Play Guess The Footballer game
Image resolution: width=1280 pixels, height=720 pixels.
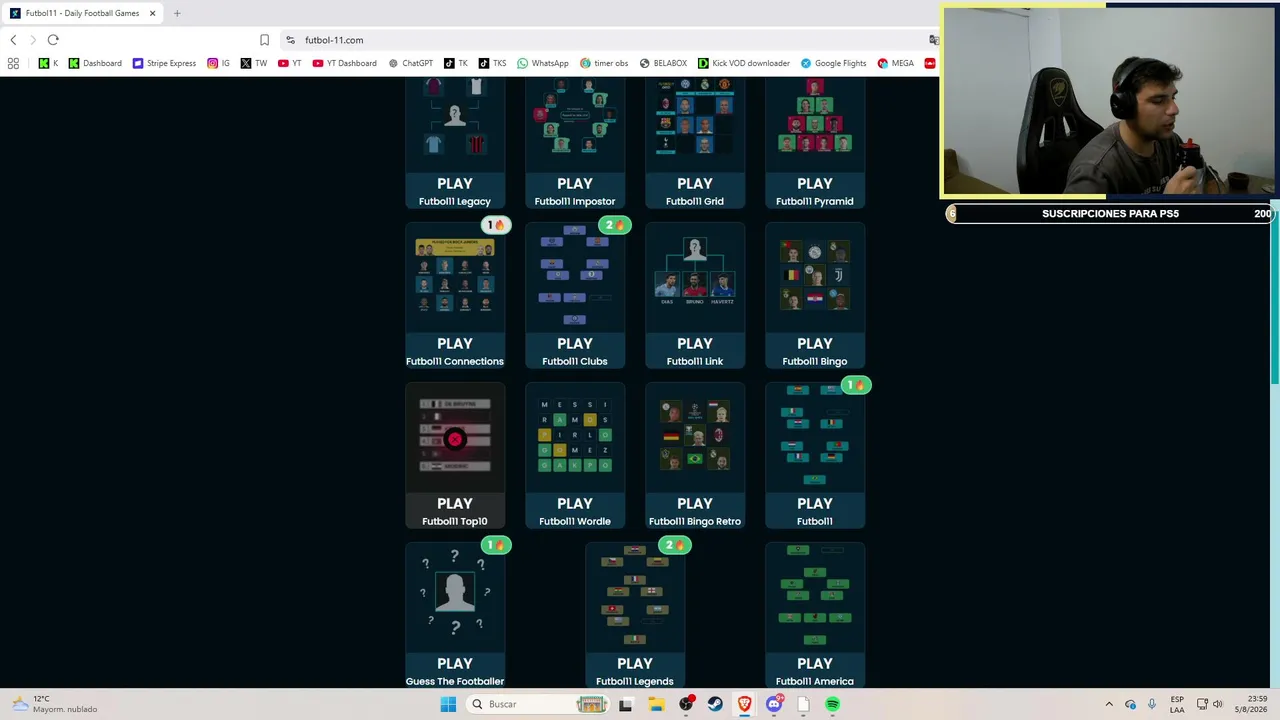pyautogui.click(x=455, y=663)
